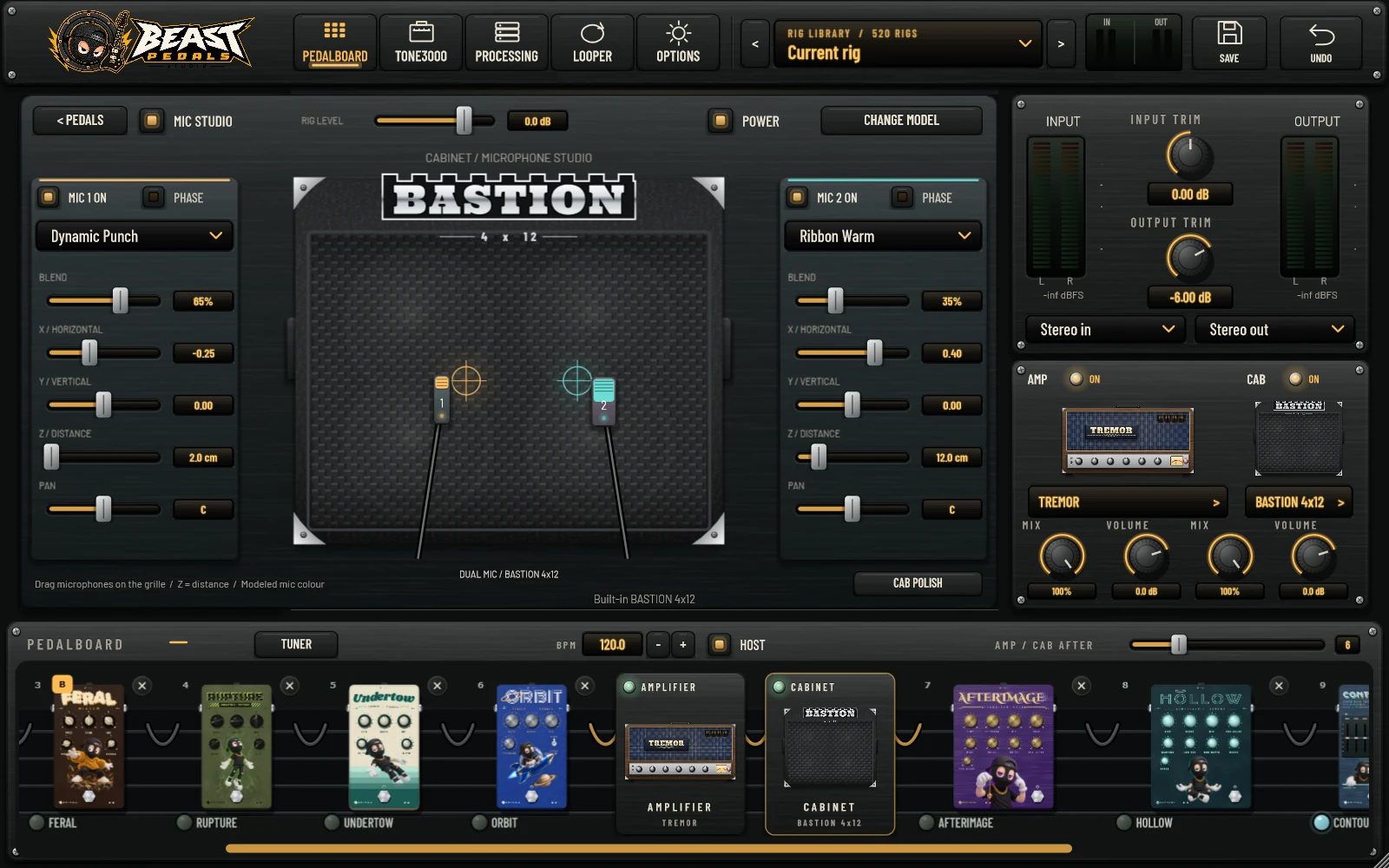The height and width of the screenshot is (868, 1389).
Task: Toggle the AMP On switch
Action: pos(1076,379)
